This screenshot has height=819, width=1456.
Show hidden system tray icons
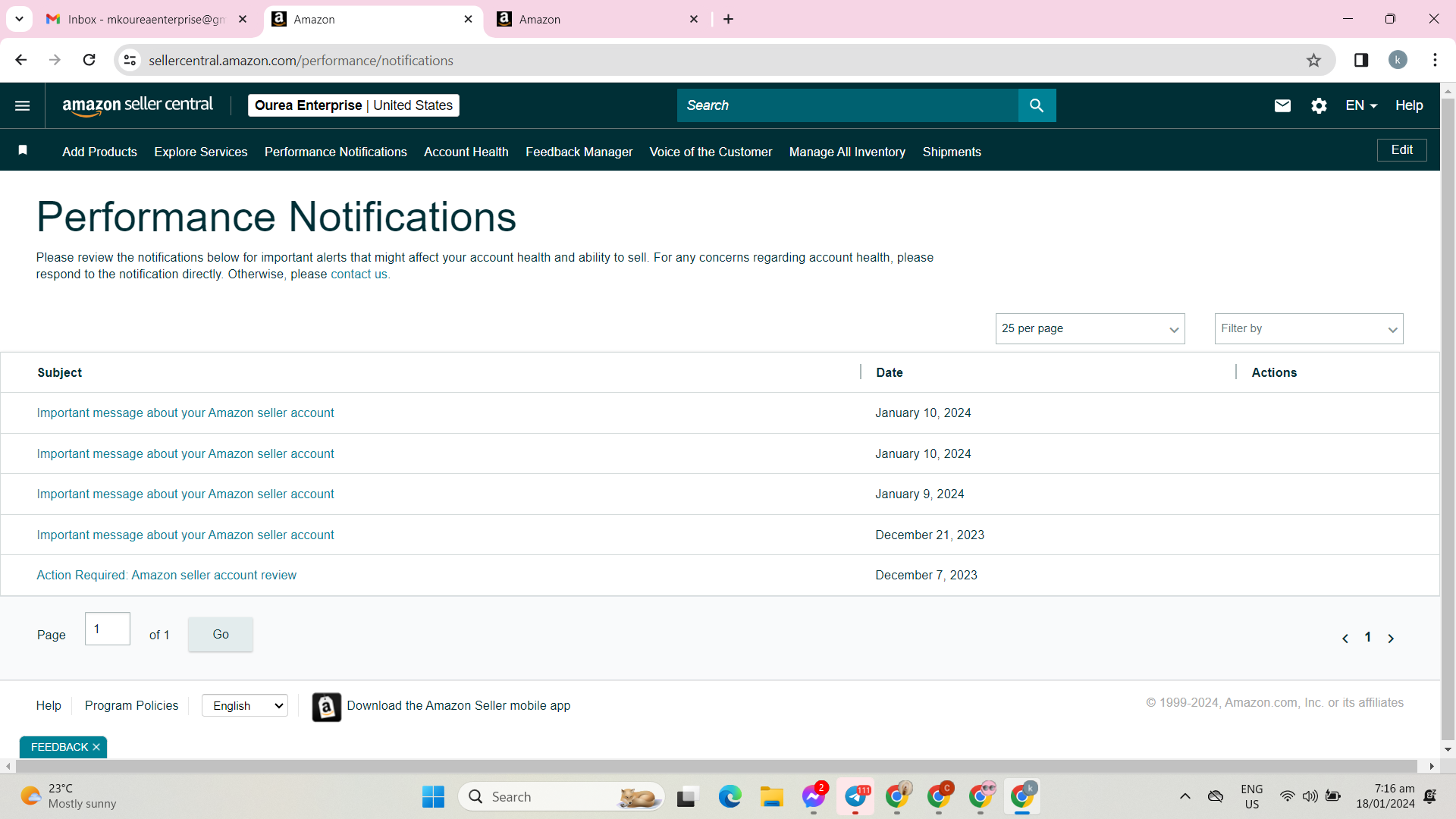(x=1185, y=797)
